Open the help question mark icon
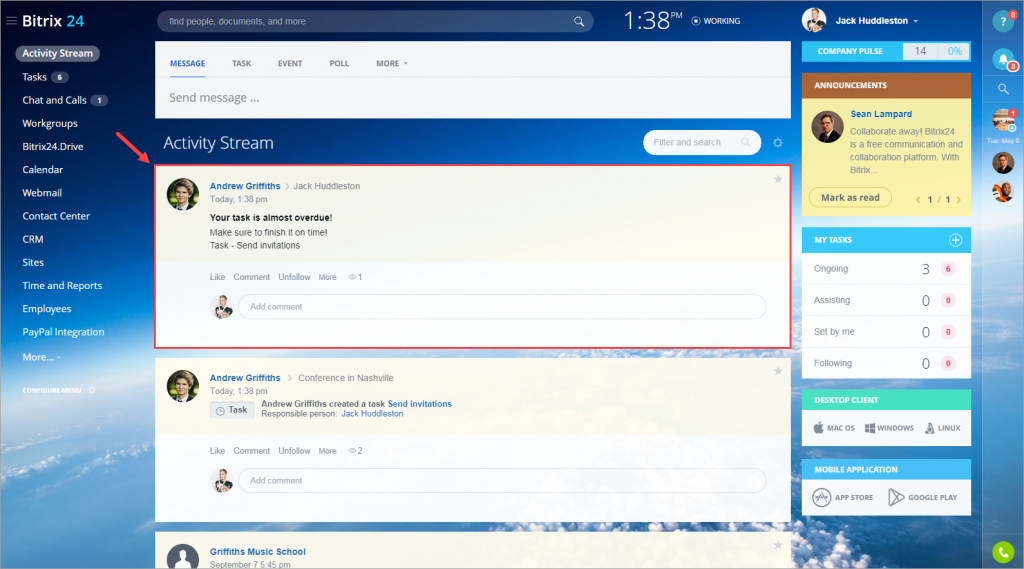1024x569 pixels. click(x=1003, y=22)
